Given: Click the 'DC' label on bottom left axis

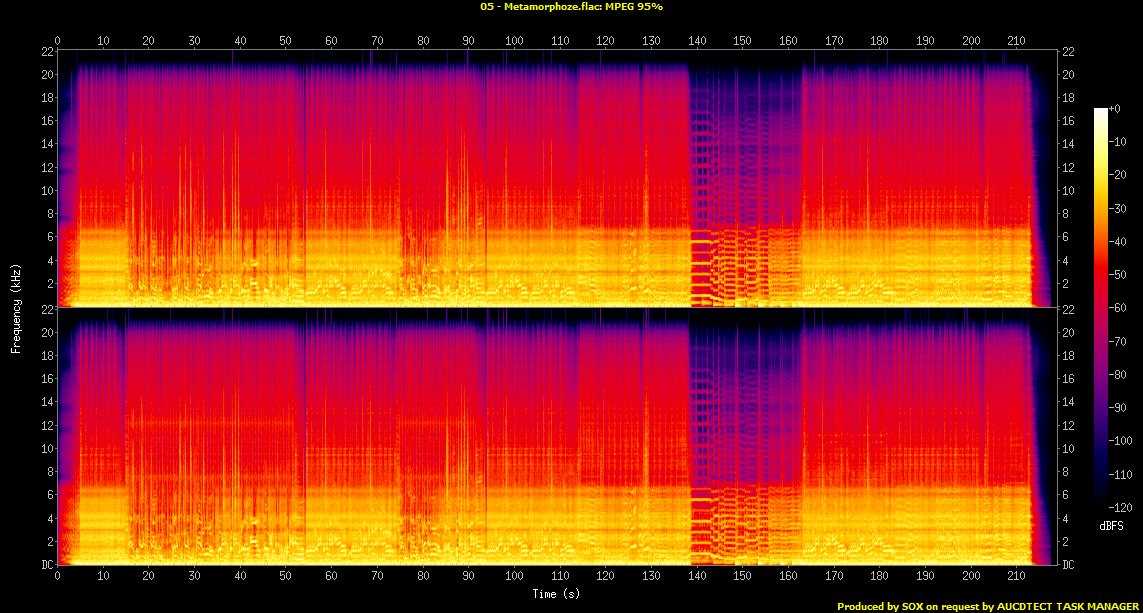Looking at the screenshot, I should [45, 565].
